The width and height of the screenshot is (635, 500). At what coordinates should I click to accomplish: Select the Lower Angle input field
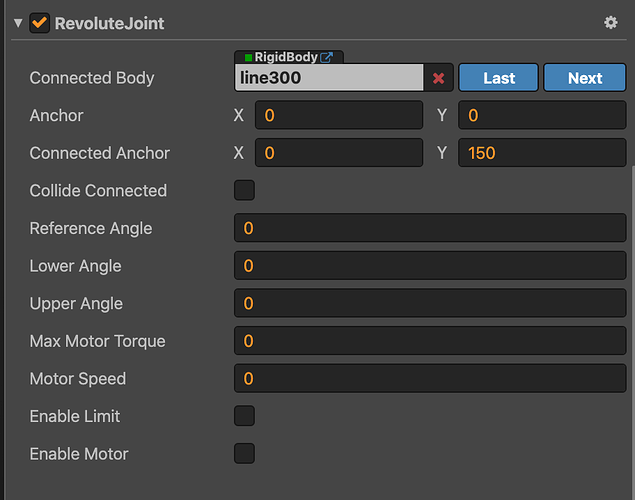[x=430, y=266]
